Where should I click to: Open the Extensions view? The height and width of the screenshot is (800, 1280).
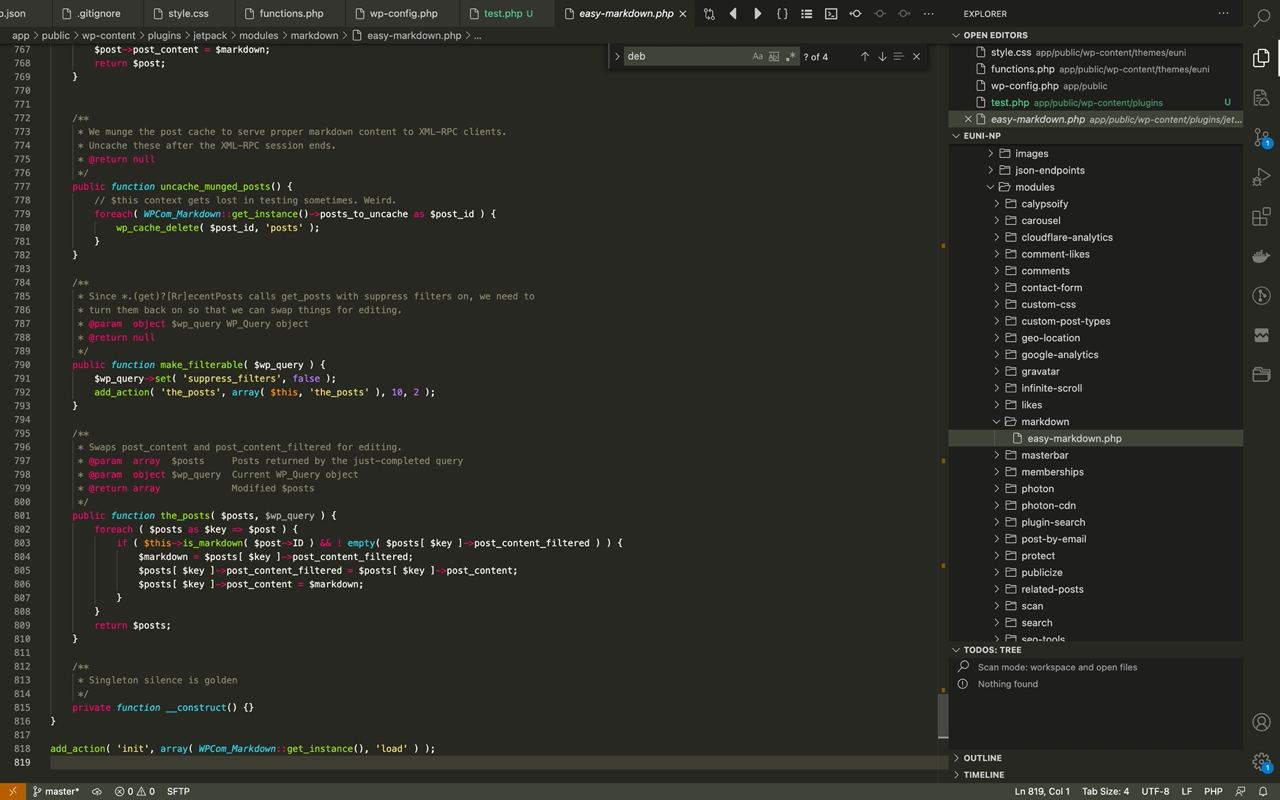1261,217
